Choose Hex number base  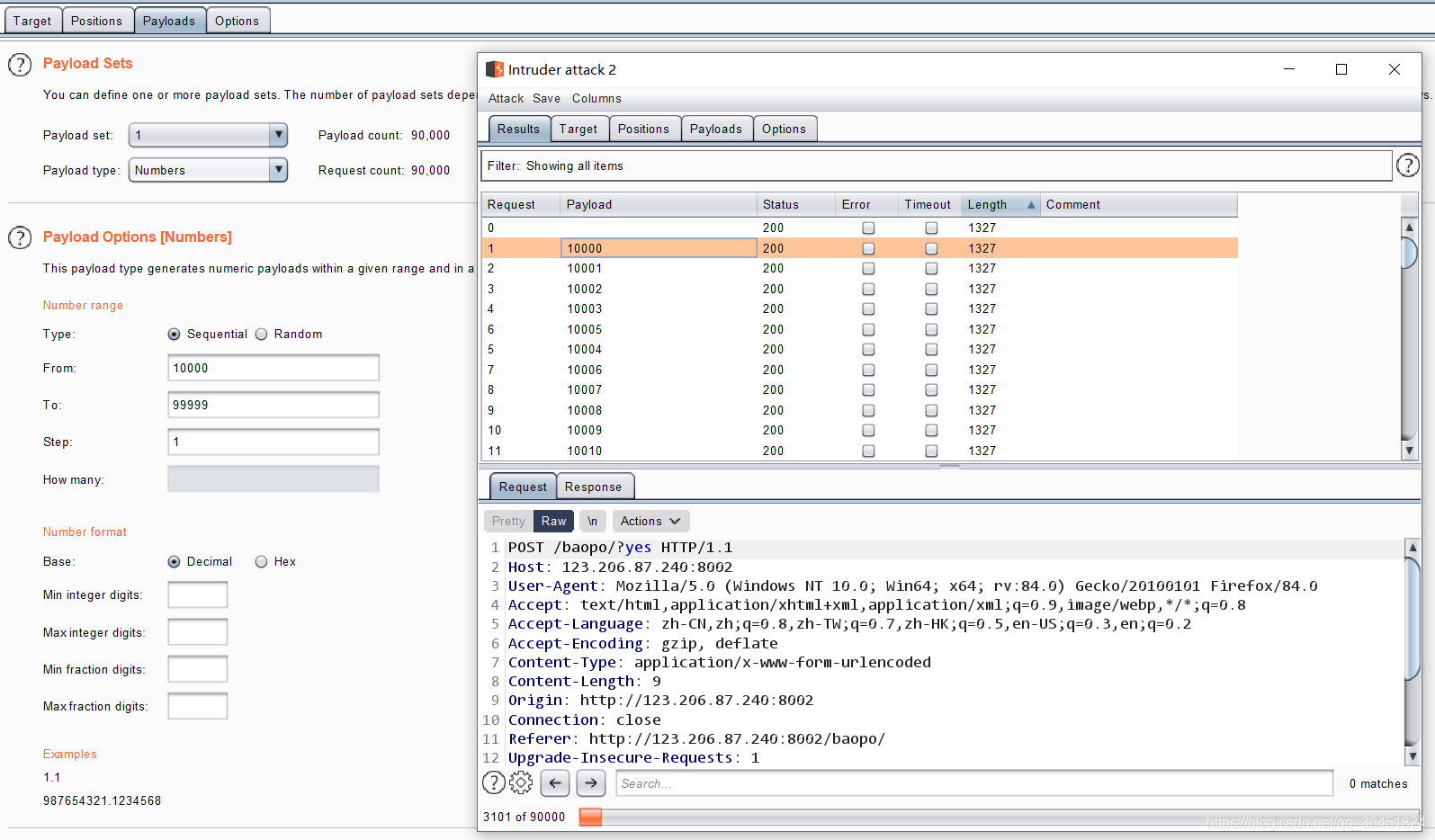tap(262, 562)
